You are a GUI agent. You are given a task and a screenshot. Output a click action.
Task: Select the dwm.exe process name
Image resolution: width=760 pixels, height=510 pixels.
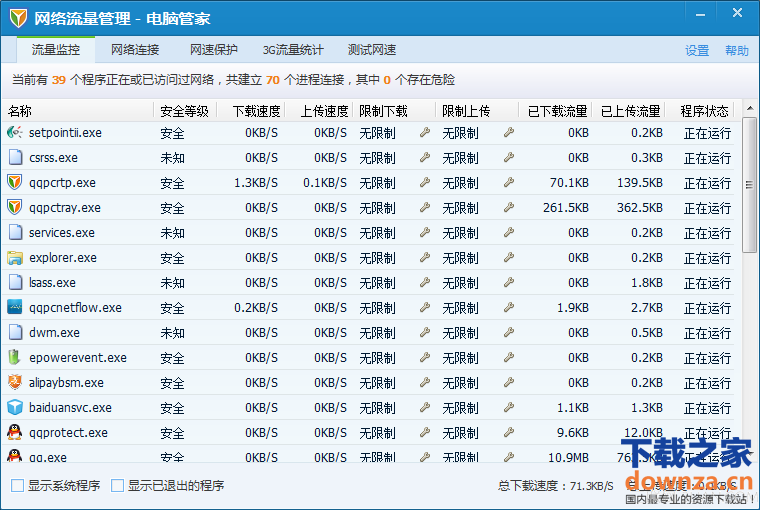click(x=54, y=333)
